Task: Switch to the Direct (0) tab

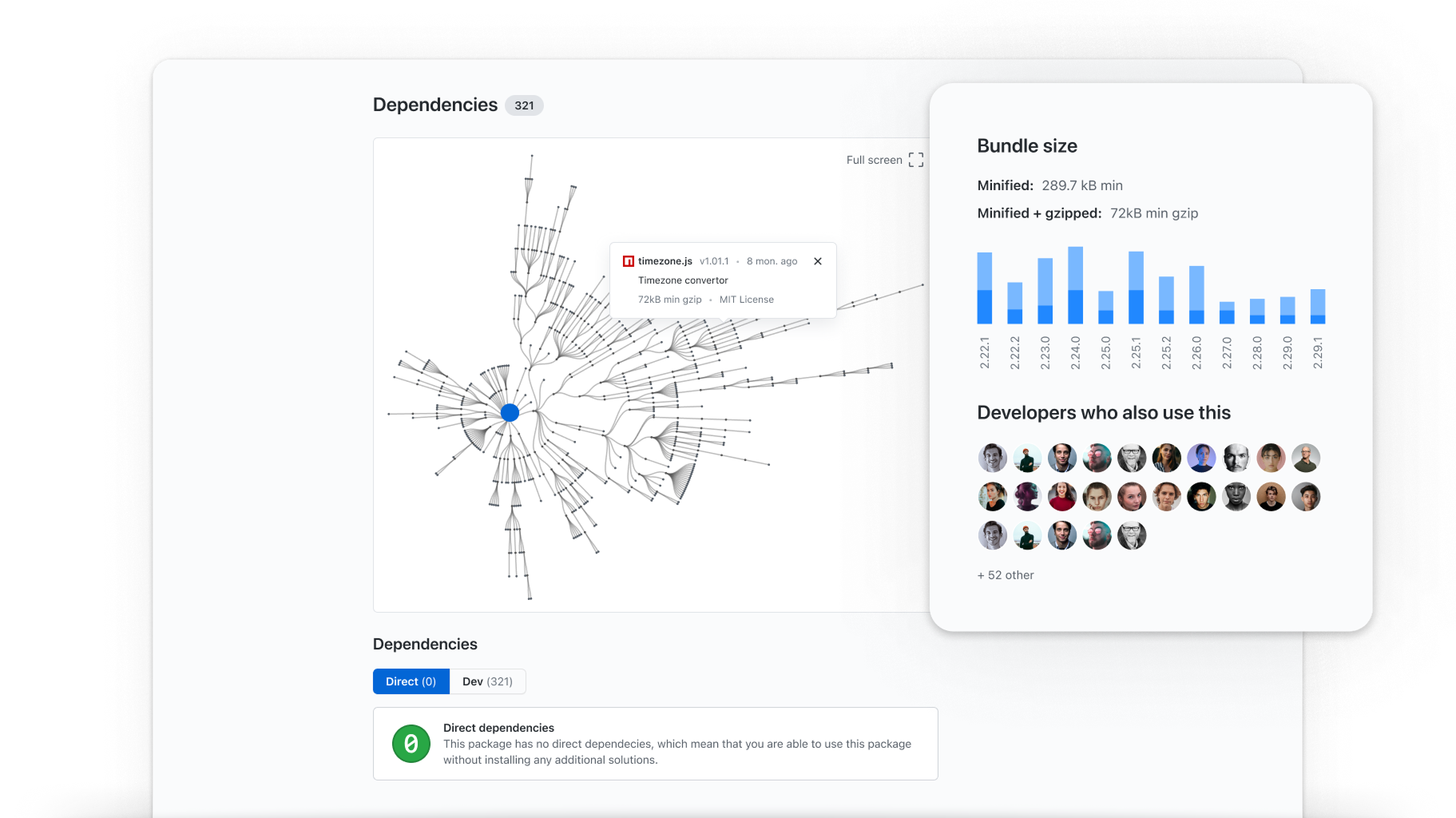Action: click(411, 681)
